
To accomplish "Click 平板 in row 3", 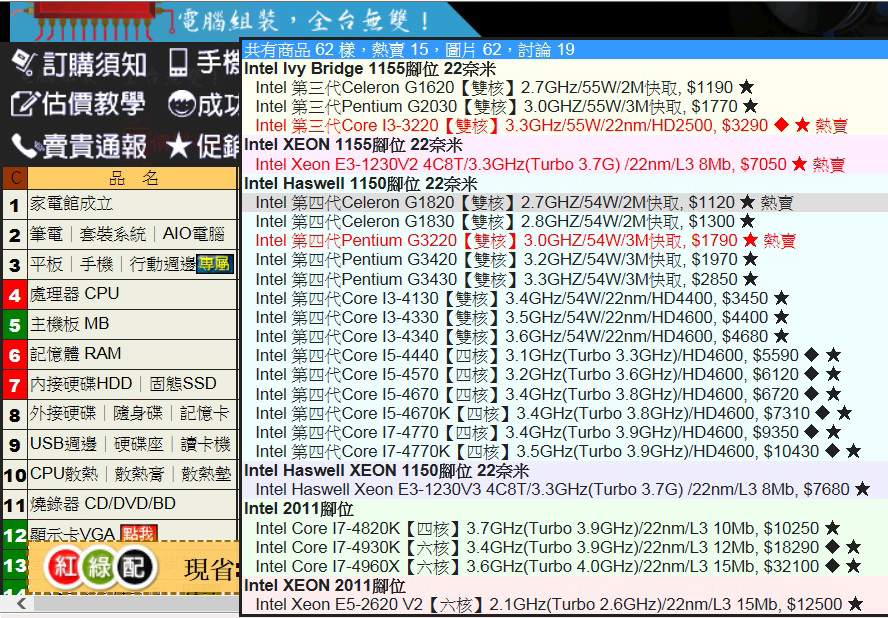I will point(46,264).
